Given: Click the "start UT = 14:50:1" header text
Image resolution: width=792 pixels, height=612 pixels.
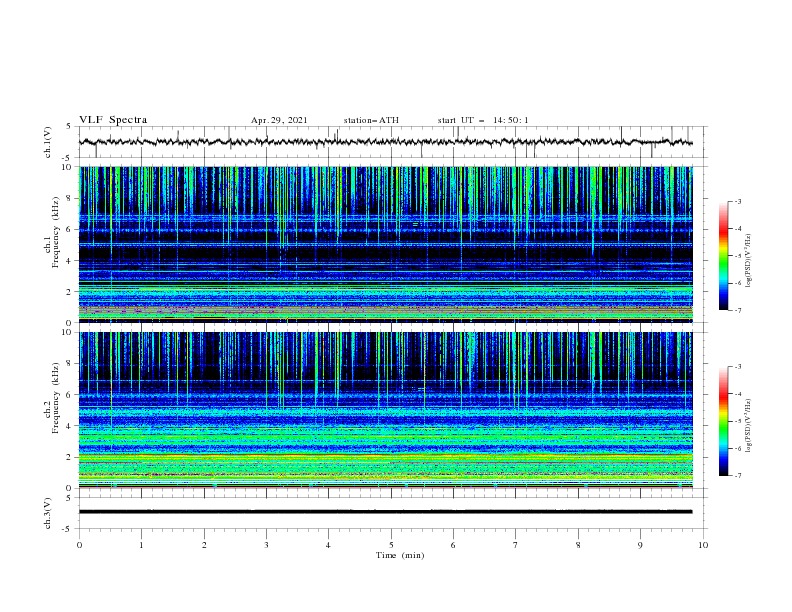Looking at the screenshot, I should coord(483,120).
